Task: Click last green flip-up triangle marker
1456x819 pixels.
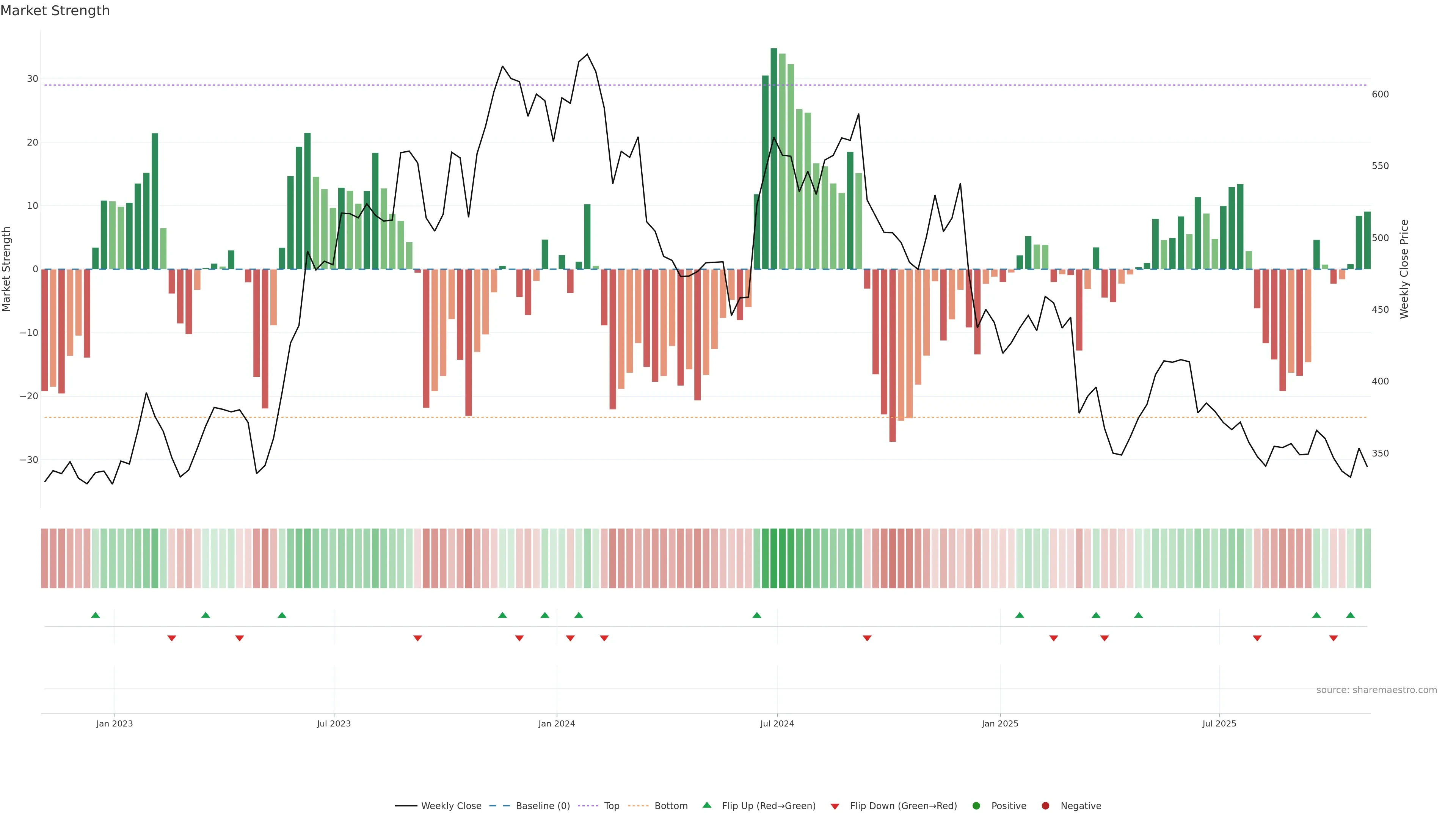Action: tap(1350, 615)
